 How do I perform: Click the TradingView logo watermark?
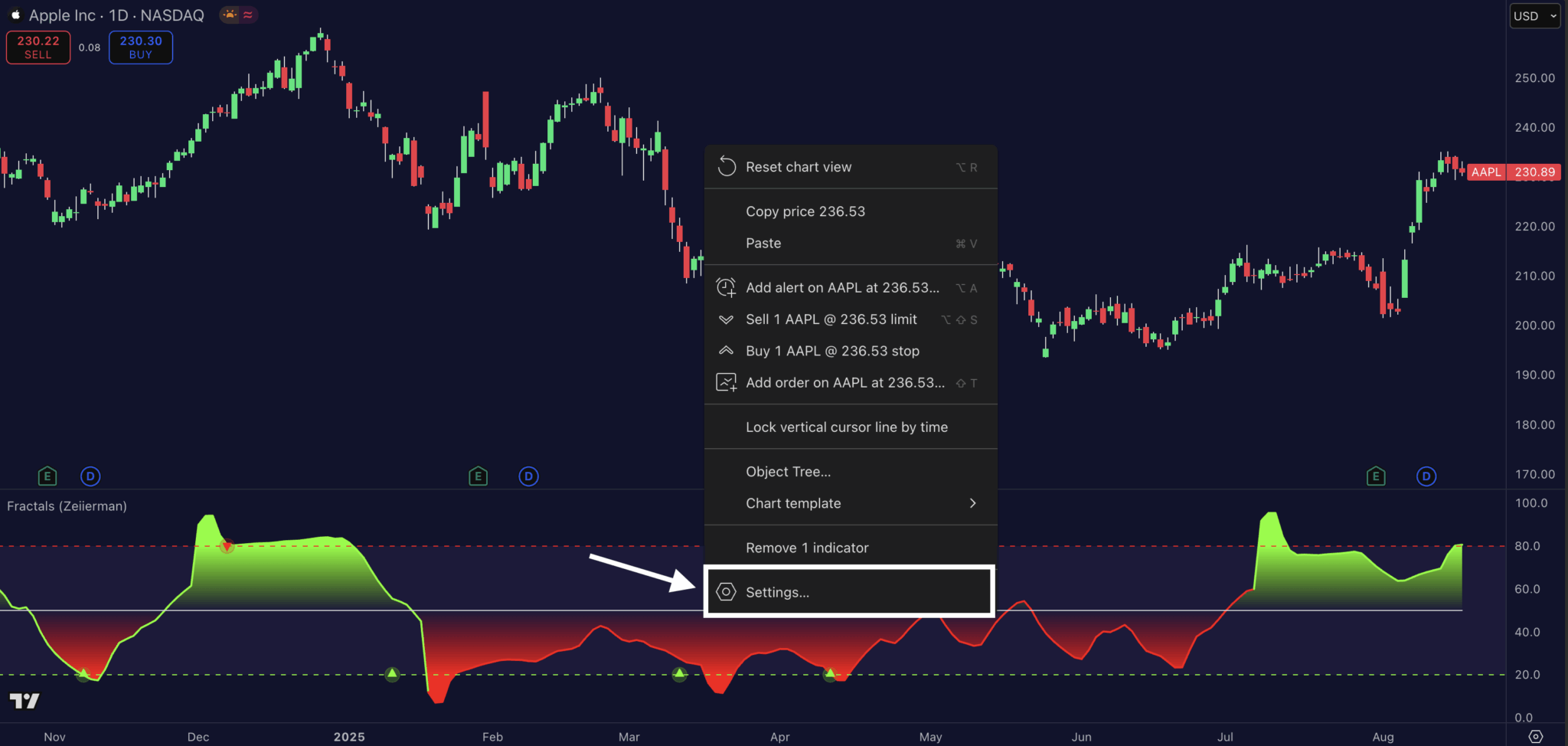[26, 700]
